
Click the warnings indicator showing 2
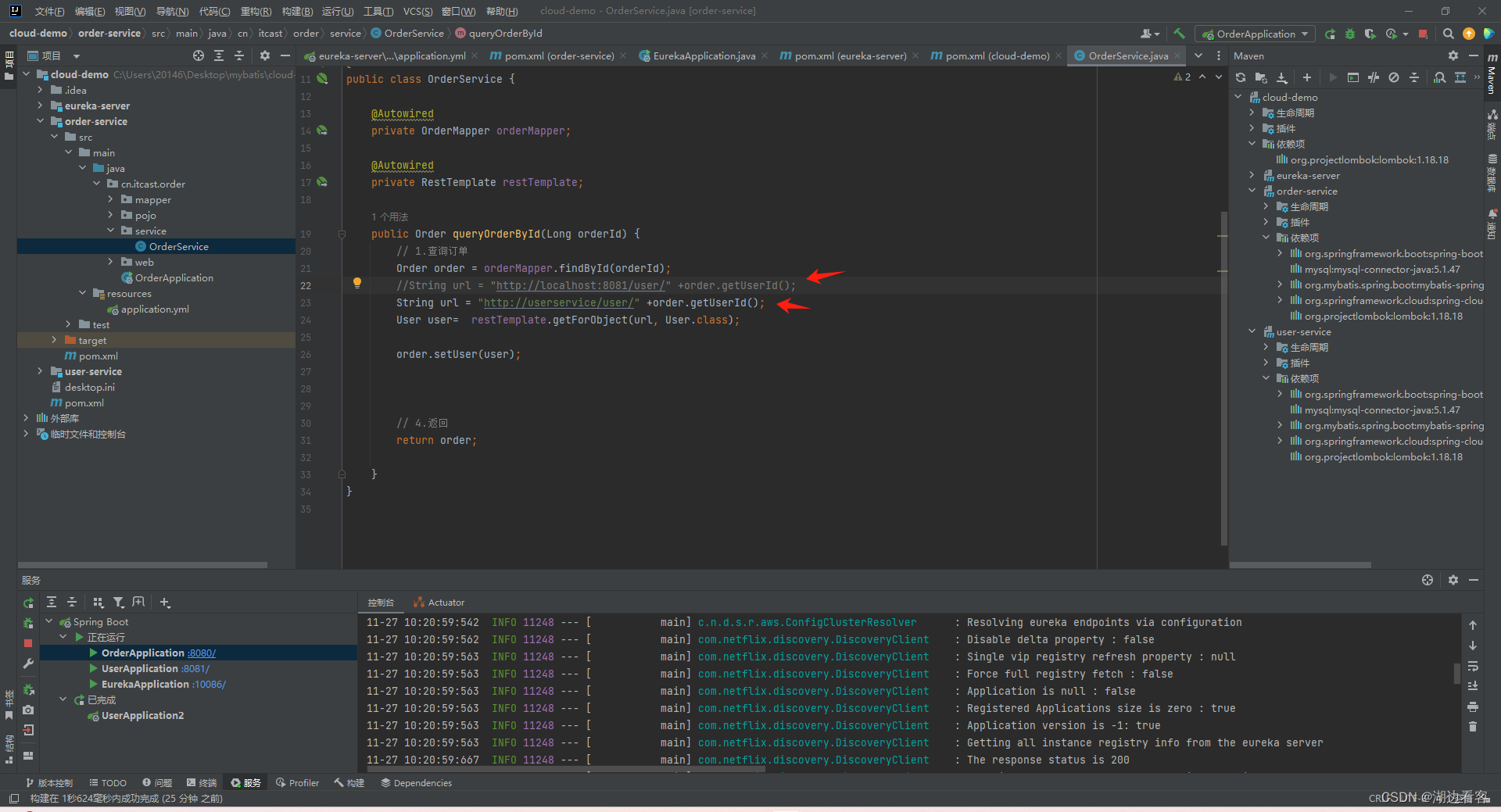[1182, 77]
